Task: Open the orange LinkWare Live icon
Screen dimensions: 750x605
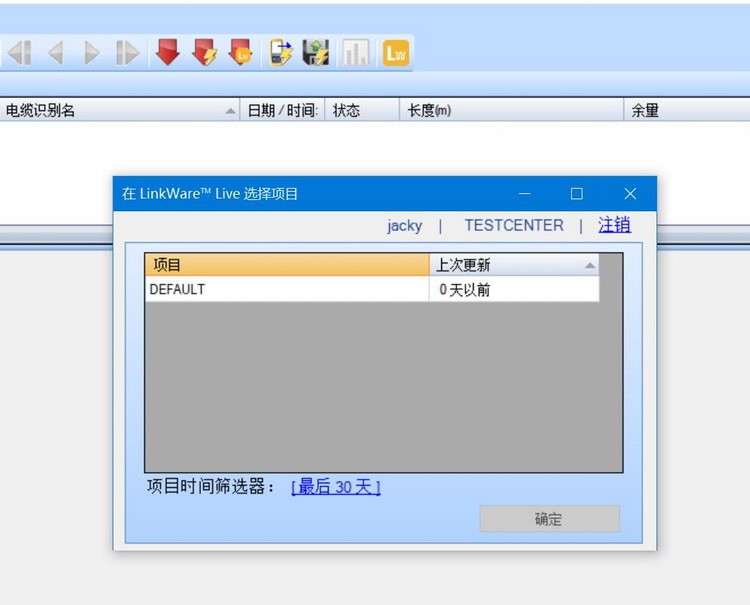Action: pos(395,53)
